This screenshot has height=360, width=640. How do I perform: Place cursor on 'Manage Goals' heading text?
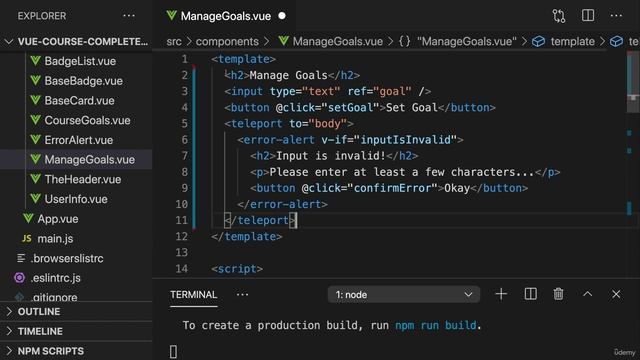288,75
